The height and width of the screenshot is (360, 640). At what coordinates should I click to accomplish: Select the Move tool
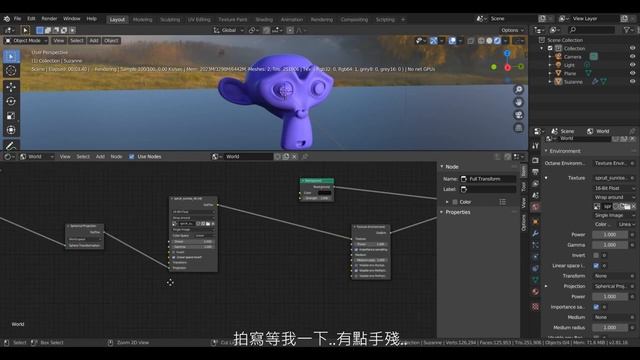(11, 87)
